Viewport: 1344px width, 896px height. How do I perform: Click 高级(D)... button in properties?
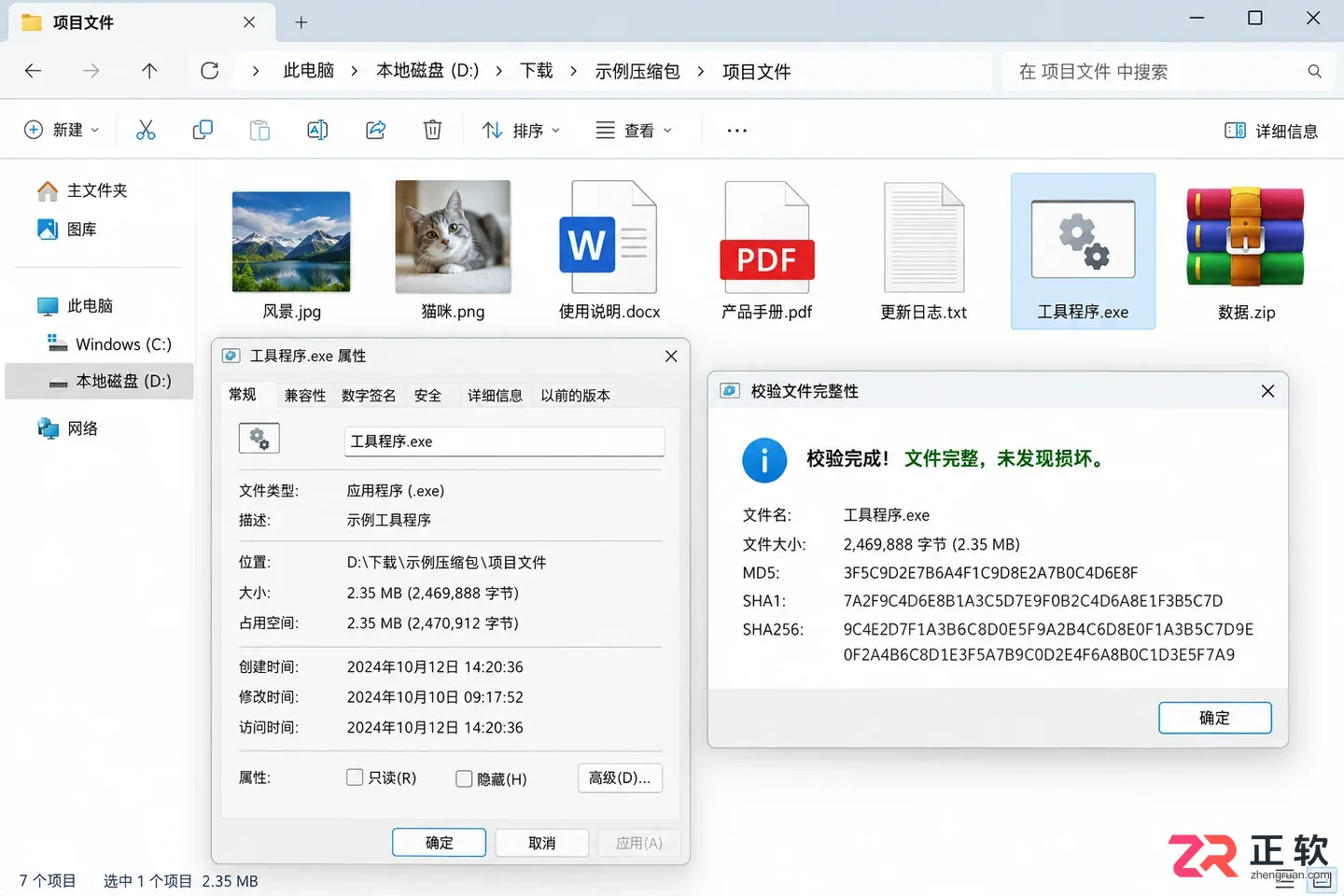click(x=620, y=778)
